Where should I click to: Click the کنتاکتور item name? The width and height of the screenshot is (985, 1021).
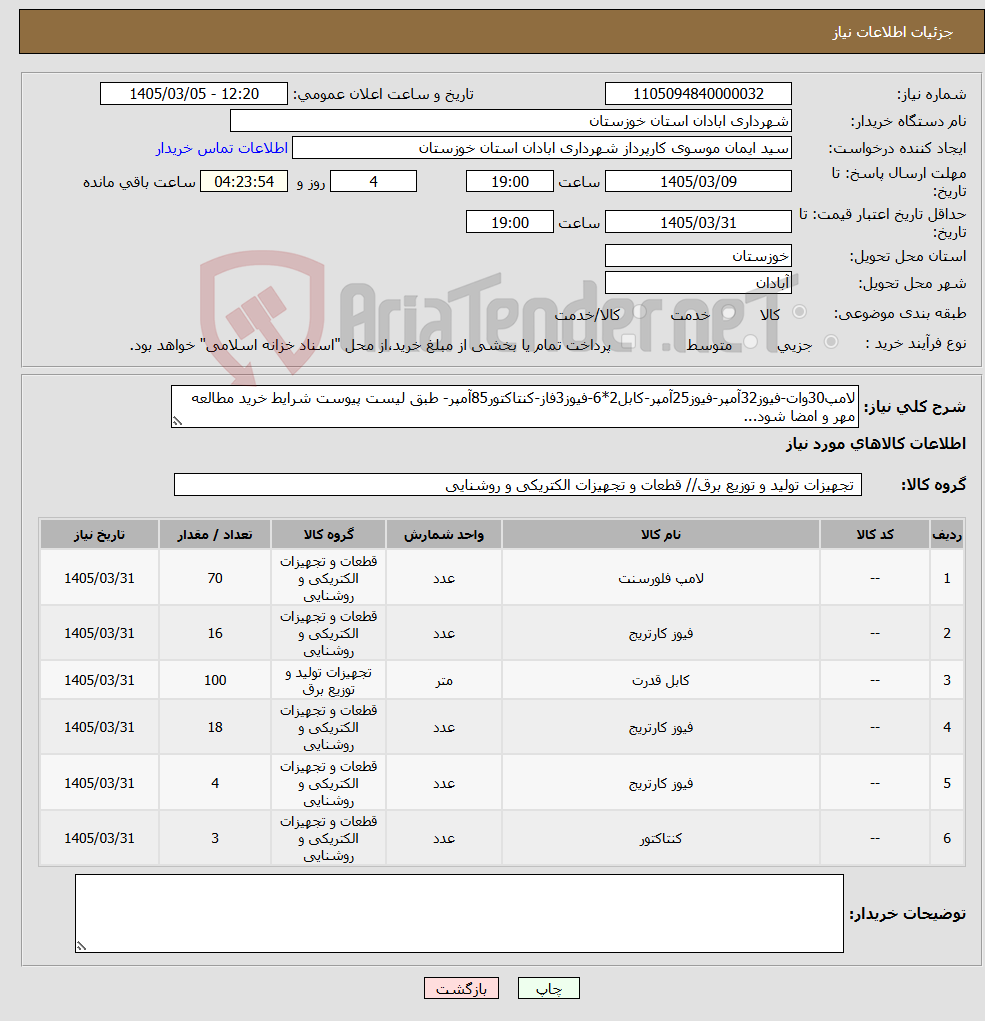click(661, 839)
